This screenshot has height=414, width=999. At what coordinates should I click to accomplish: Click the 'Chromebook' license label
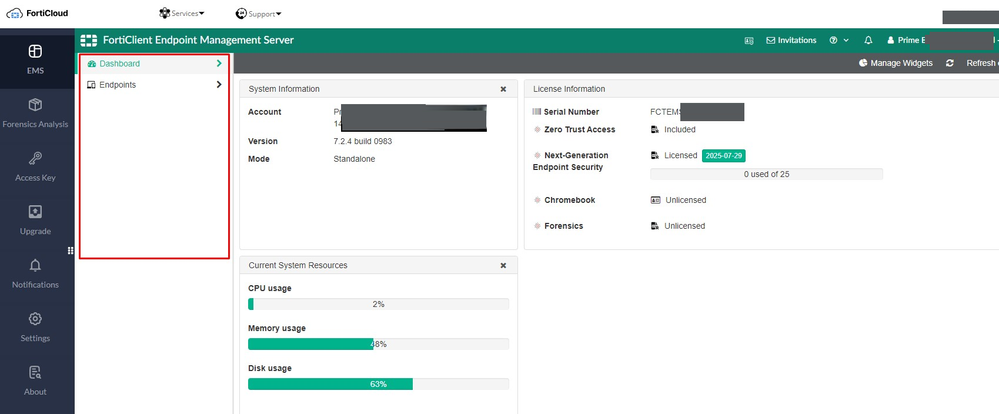[x=570, y=200]
